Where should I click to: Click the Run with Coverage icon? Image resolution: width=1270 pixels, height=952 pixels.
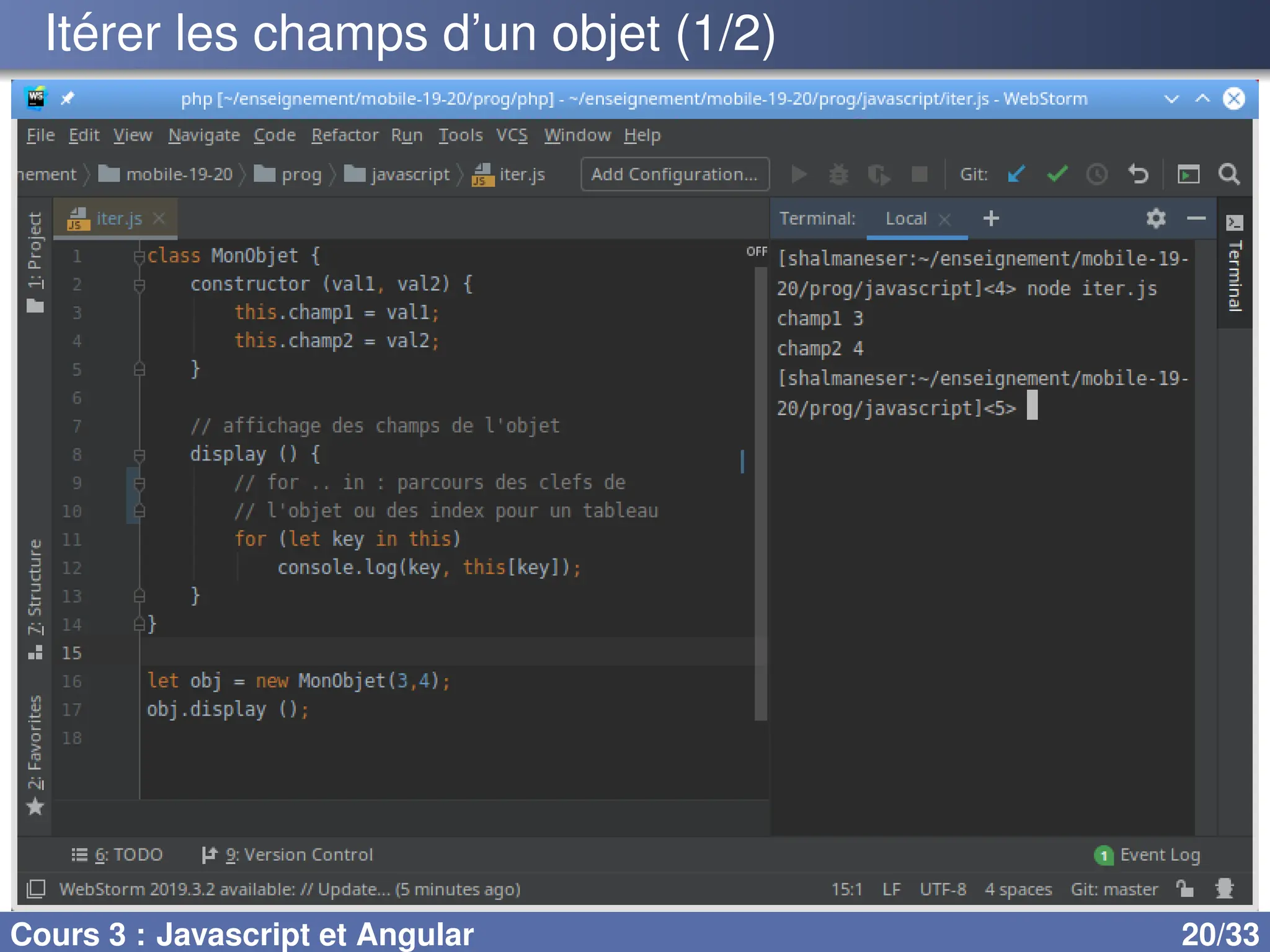[x=879, y=175]
